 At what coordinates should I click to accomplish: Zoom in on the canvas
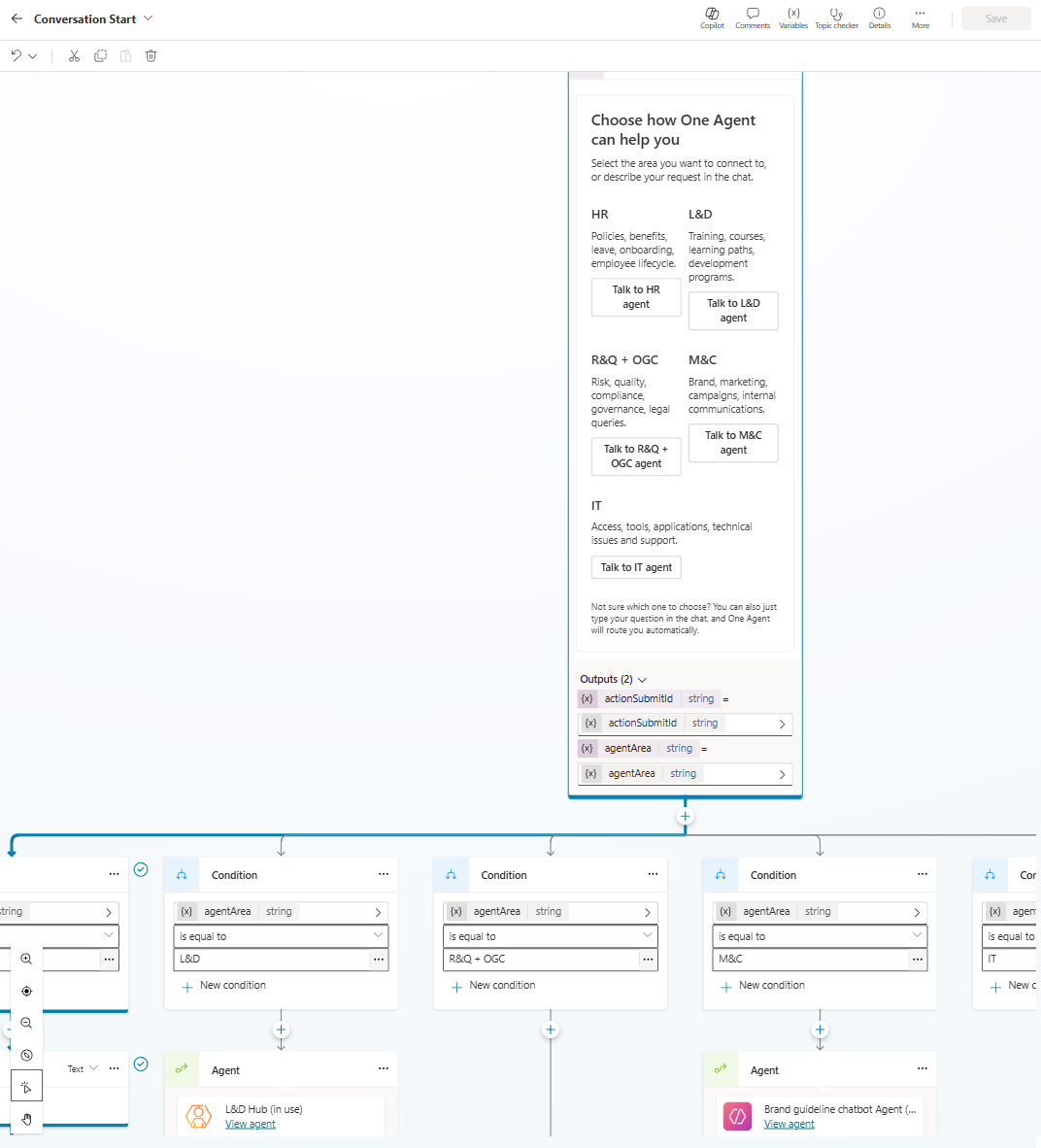click(26, 958)
